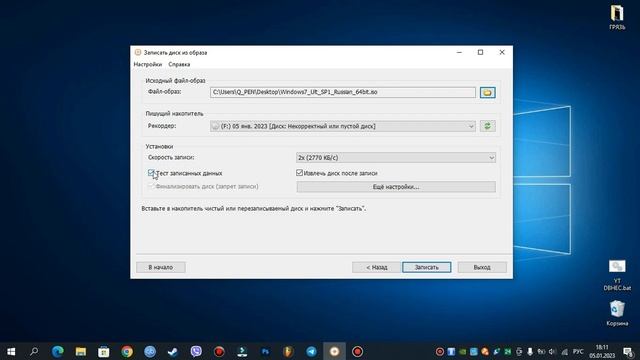The width and height of the screenshot is (640, 360).
Task: Launch Google Chrome from the taskbar
Action: pos(127,351)
